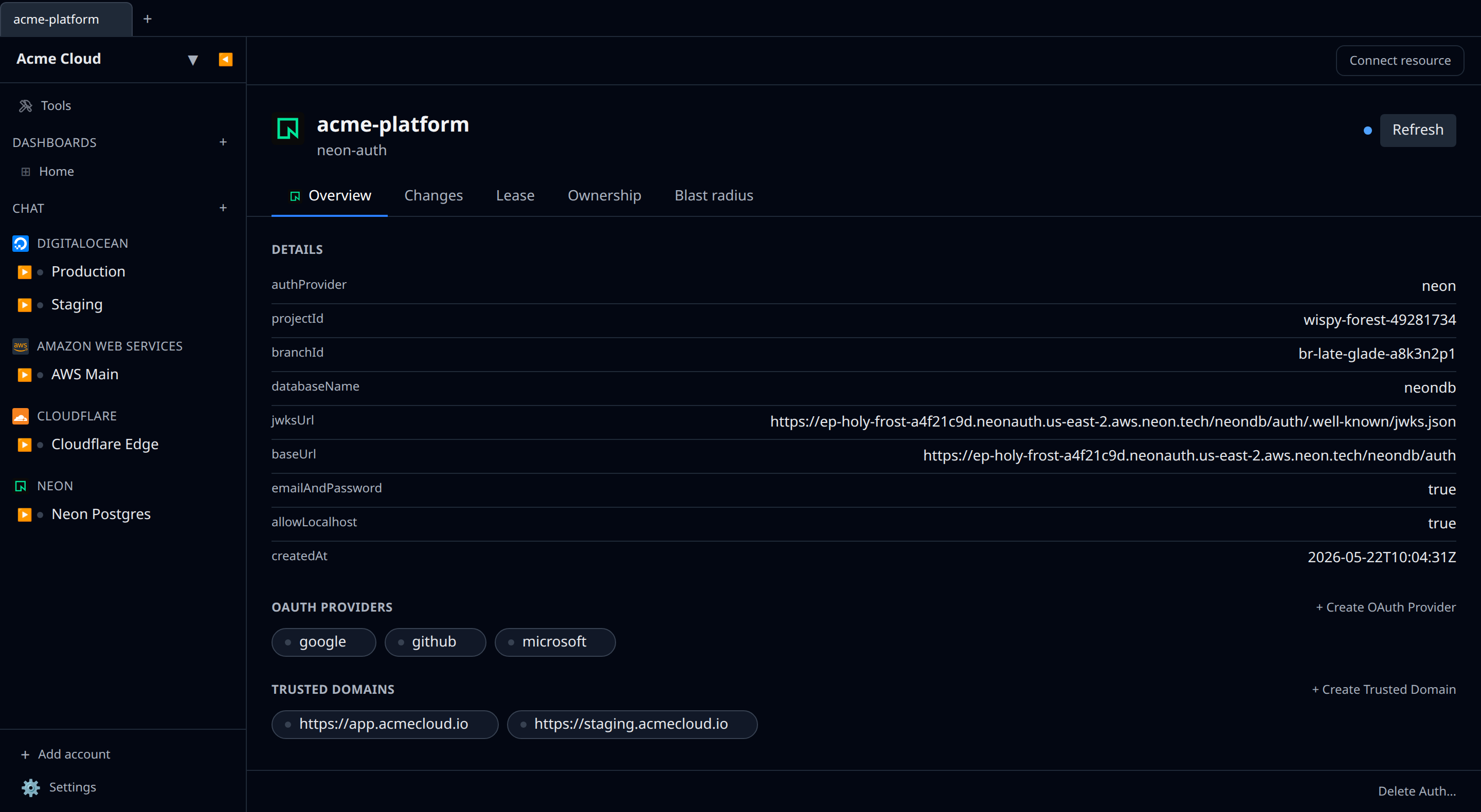Image resolution: width=1481 pixels, height=812 pixels.
Task: Select the https://staging.acmecloud.io domain chip
Action: point(632,724)
